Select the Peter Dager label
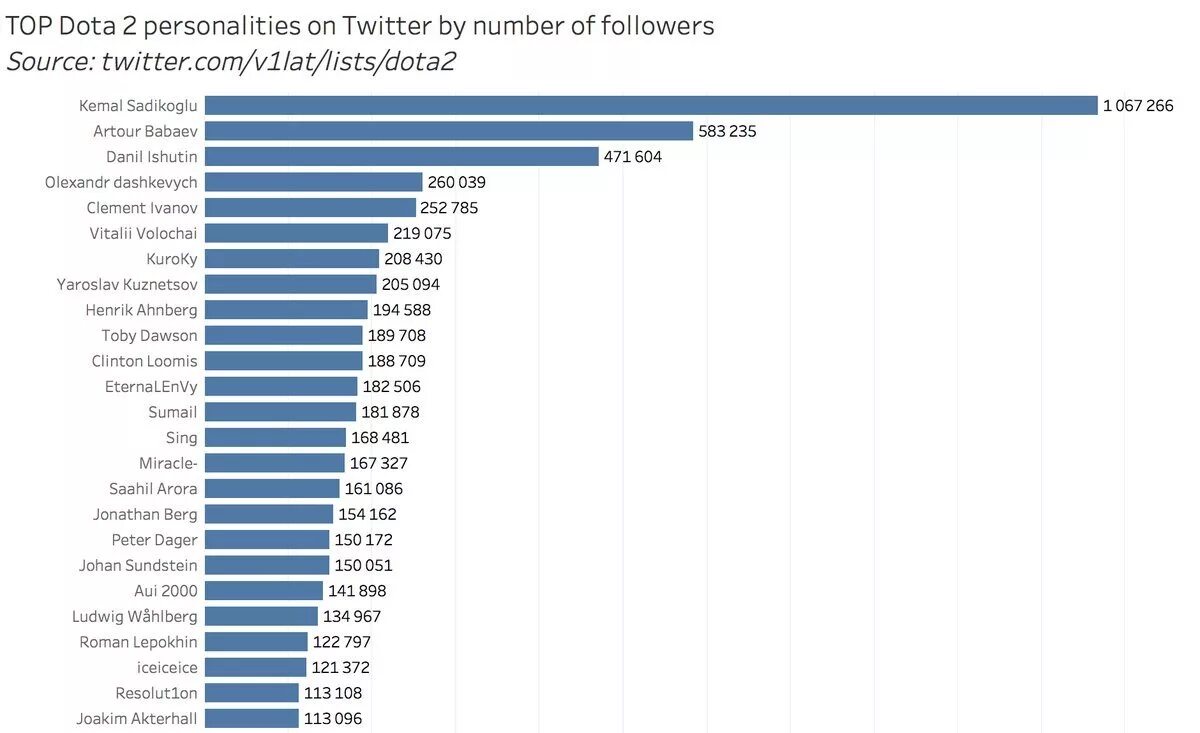Screen dimensions: 1200x733 coord(154,540)
